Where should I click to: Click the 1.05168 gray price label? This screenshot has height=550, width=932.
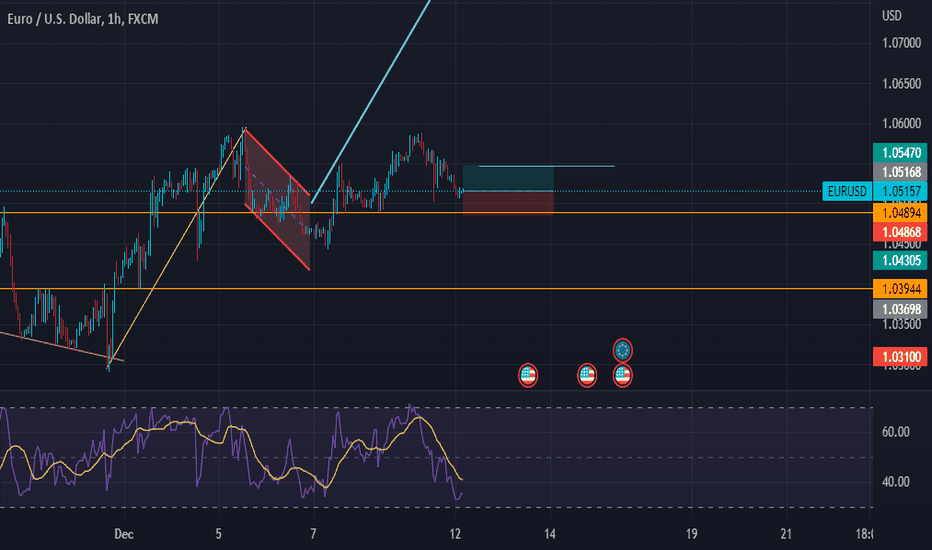(x=900, y=172)
